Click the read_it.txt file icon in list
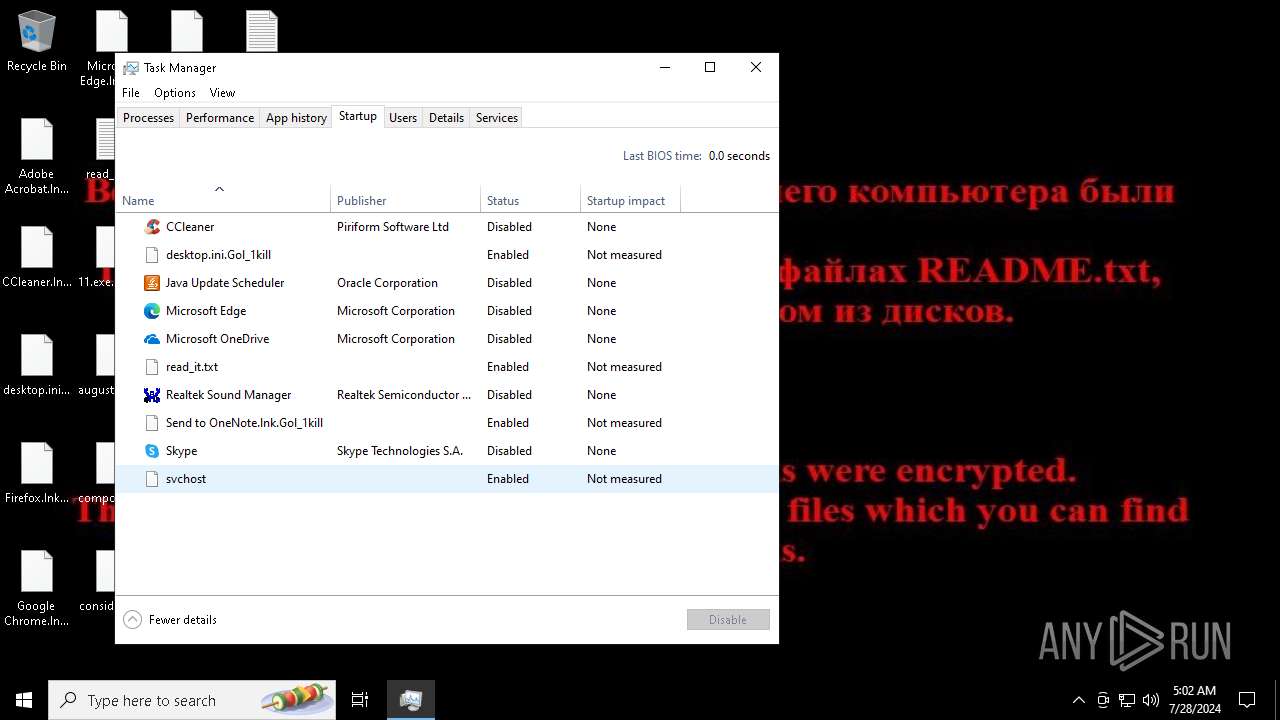This screenshot has width=1280, height=720. (152, 367)
